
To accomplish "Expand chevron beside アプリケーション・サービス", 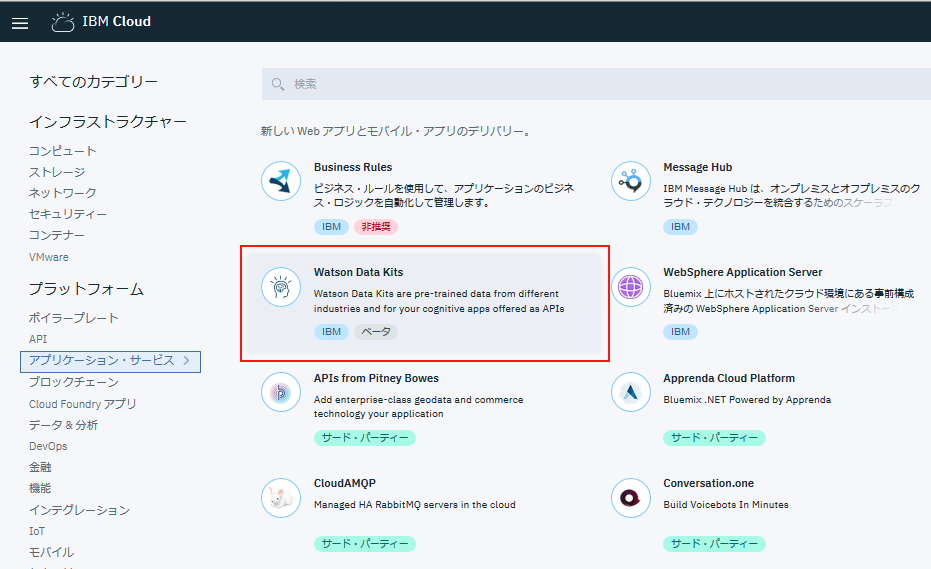I will coord(186,361).
